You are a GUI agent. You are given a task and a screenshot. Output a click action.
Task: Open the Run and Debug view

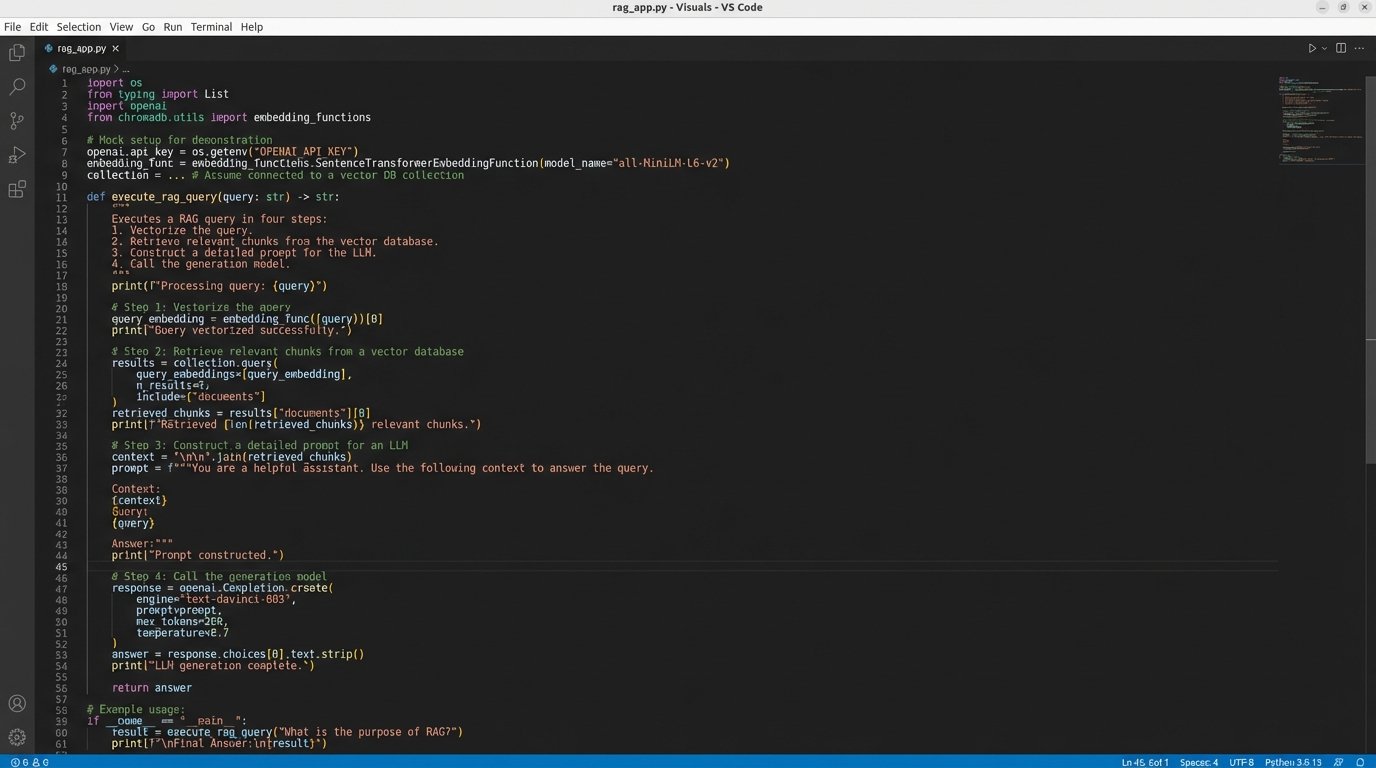17,155
